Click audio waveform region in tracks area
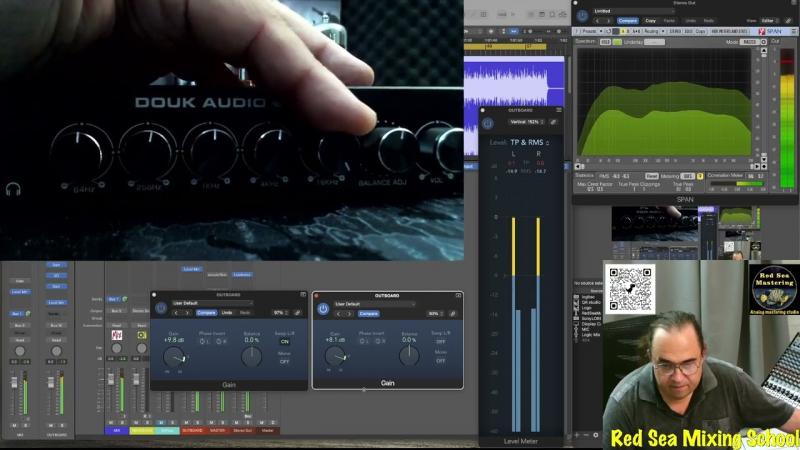 click(x=514, y=84)
